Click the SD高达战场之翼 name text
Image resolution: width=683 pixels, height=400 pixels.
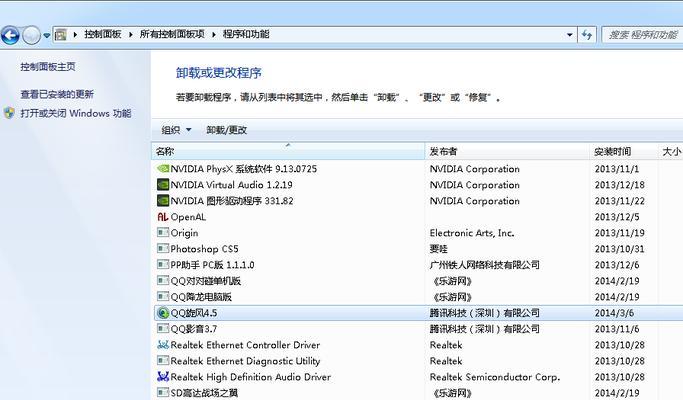tap(204, 393)
